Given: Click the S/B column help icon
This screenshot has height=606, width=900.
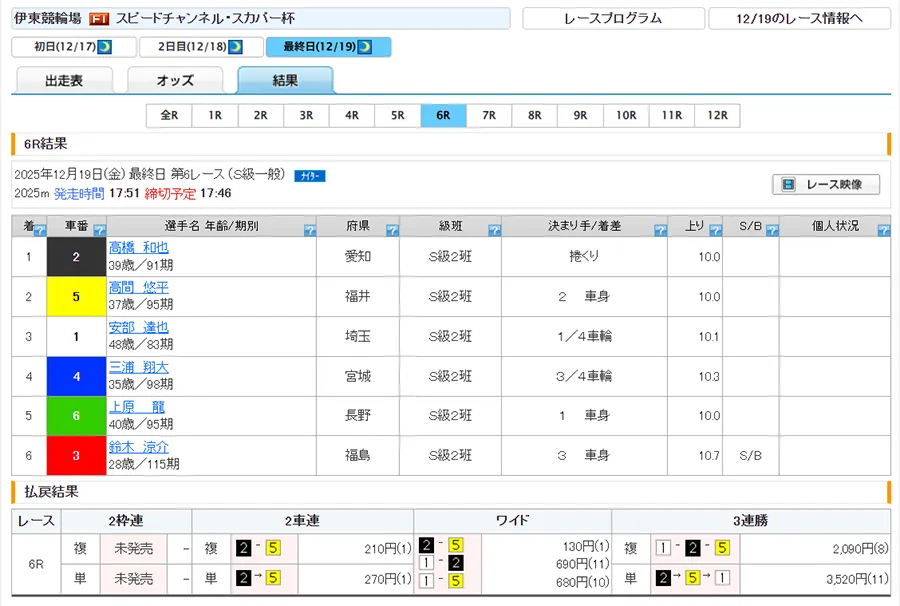Looking at the screenshot, I should tap(771, 230).
